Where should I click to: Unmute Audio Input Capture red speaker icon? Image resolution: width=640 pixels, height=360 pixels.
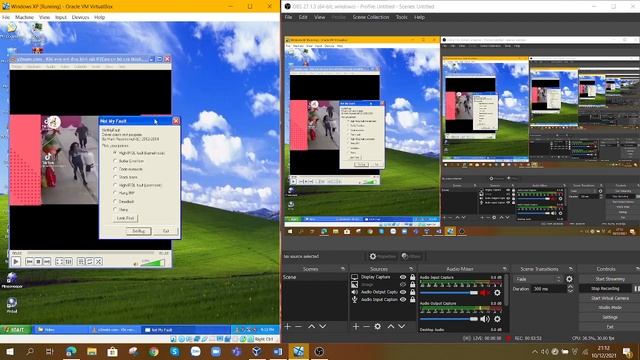pos(484,293)
